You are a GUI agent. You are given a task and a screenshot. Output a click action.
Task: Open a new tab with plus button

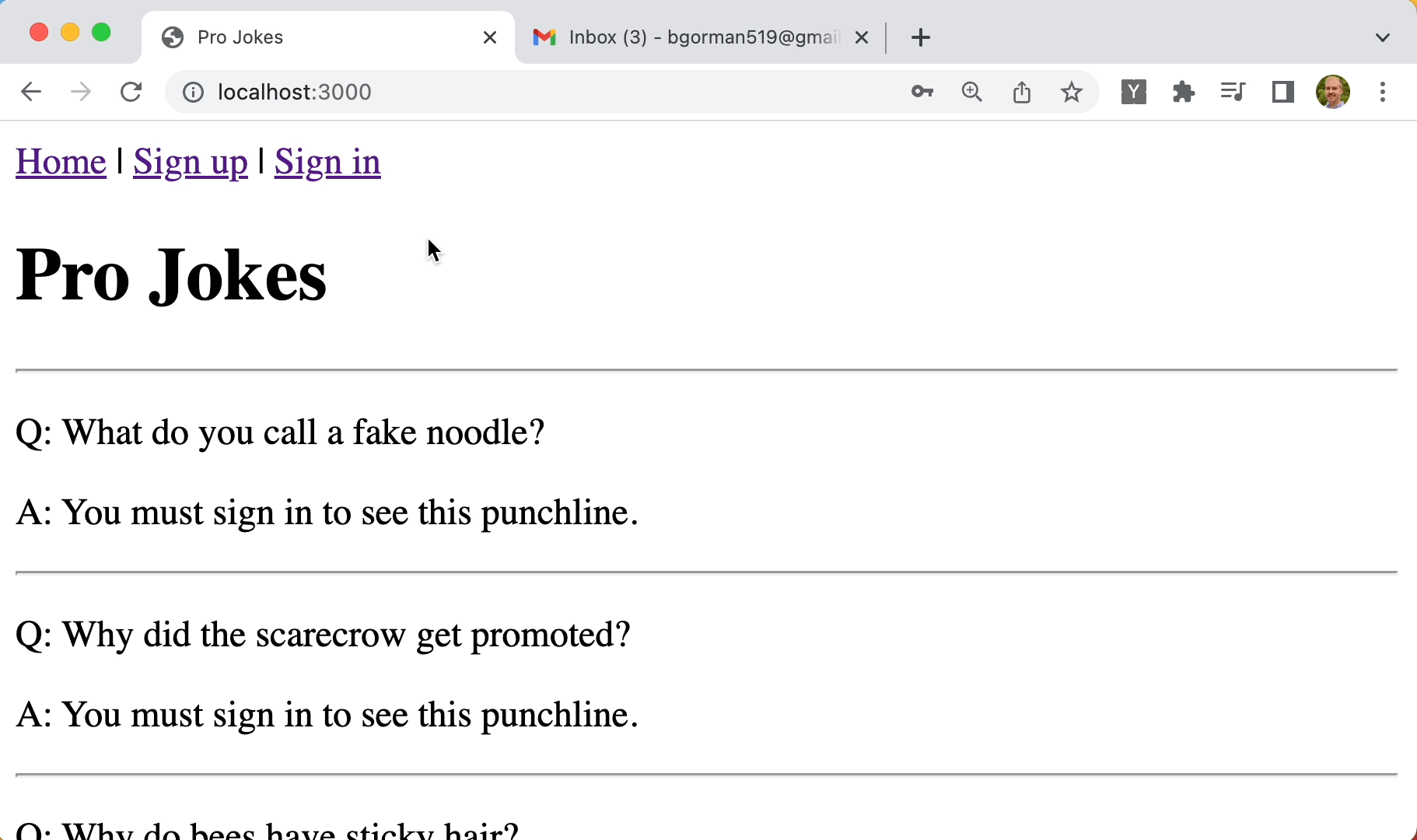tap(921, 37)
